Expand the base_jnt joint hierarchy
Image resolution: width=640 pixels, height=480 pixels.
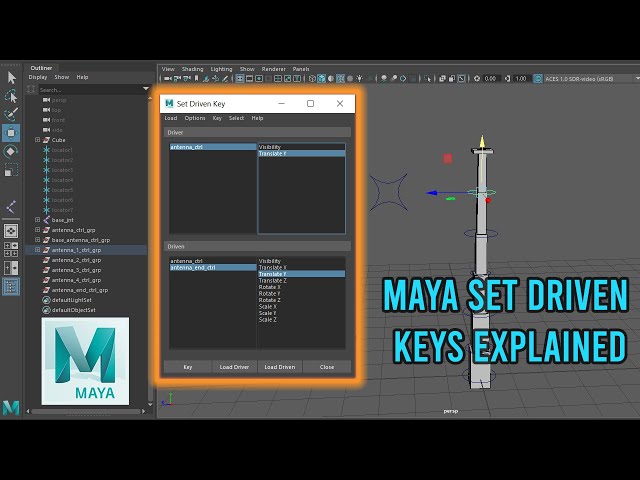[x=38, y=220]
